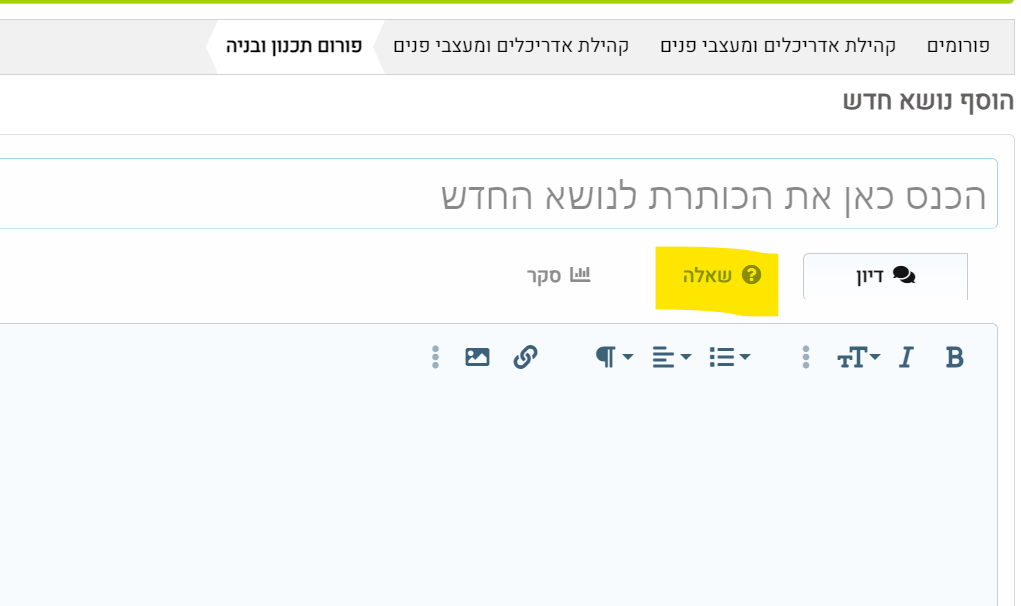
Task: Select the דיון discussion tab
Action: point(885,276)
